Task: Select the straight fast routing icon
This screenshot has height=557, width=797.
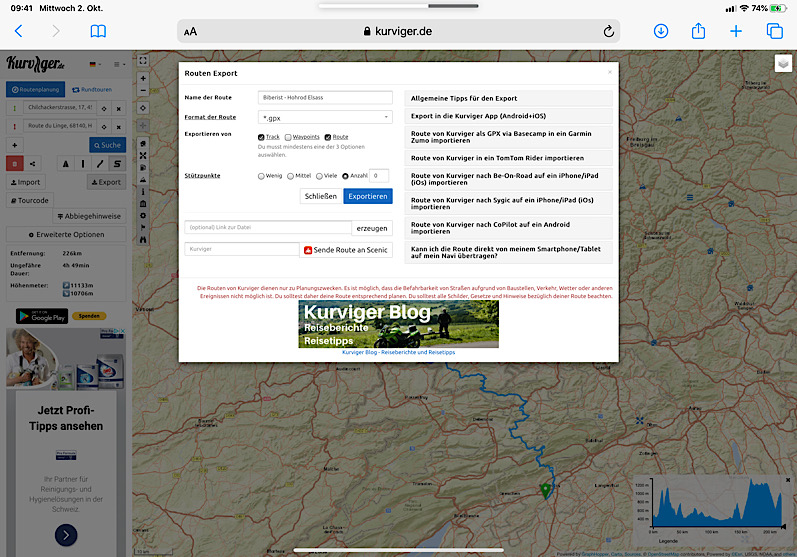Action: click(x=83, y=164)
